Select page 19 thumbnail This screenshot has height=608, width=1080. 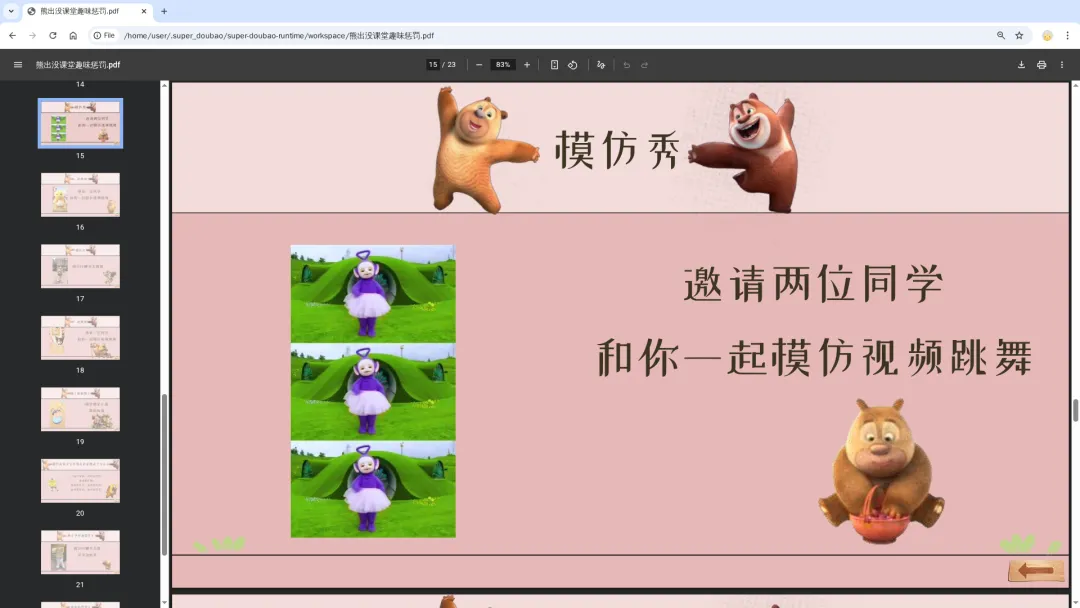(x=80, y=409)
